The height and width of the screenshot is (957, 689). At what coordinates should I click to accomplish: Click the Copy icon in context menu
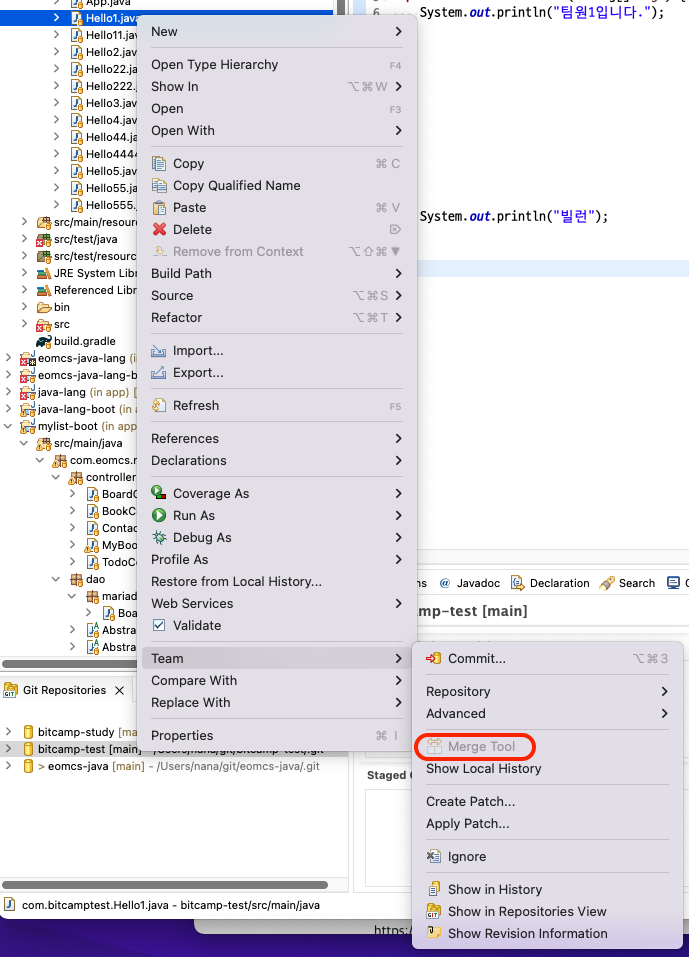pyautogui.click(x=159, y=164)
